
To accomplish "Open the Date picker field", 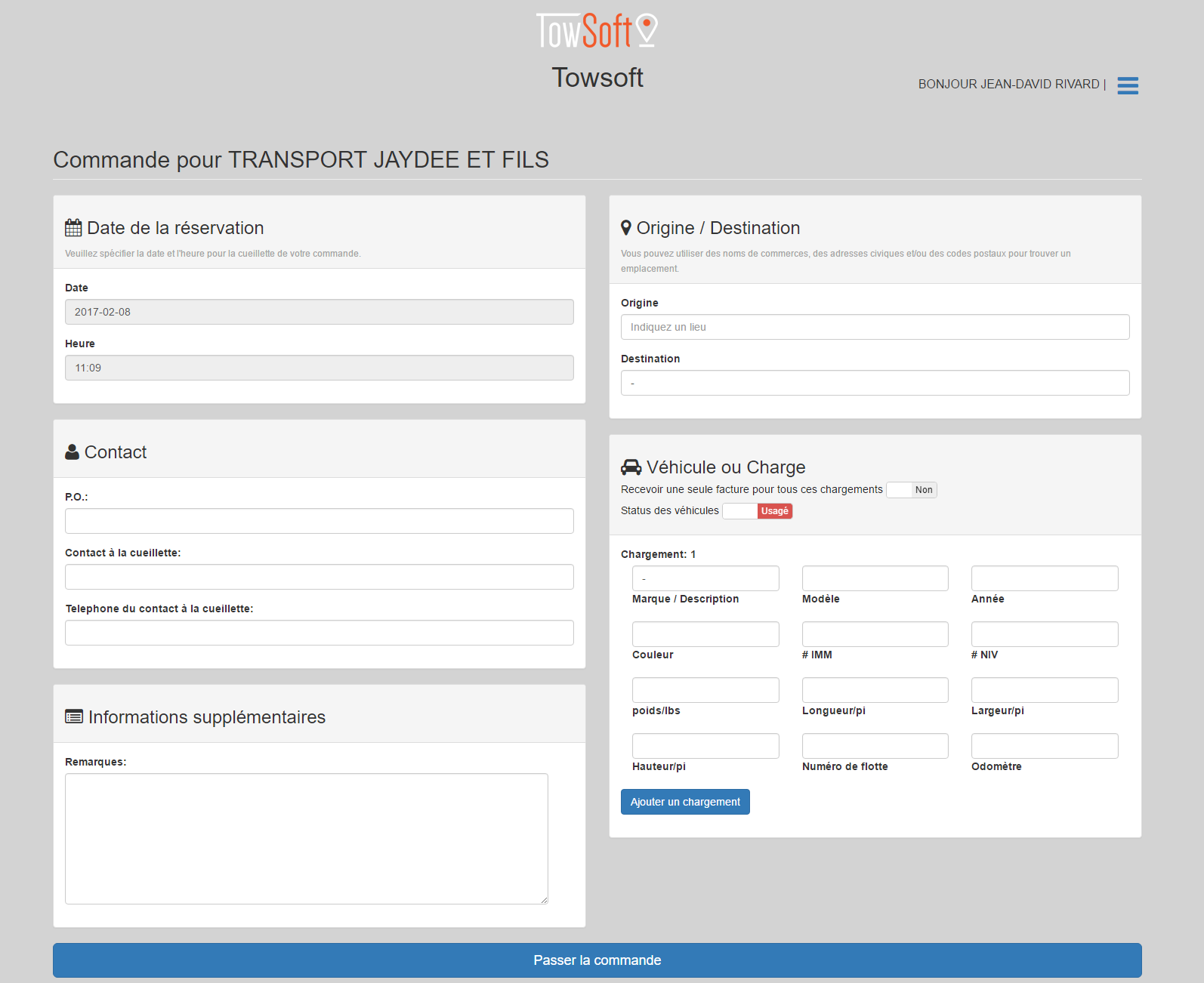I will click(x=319, y=312).
